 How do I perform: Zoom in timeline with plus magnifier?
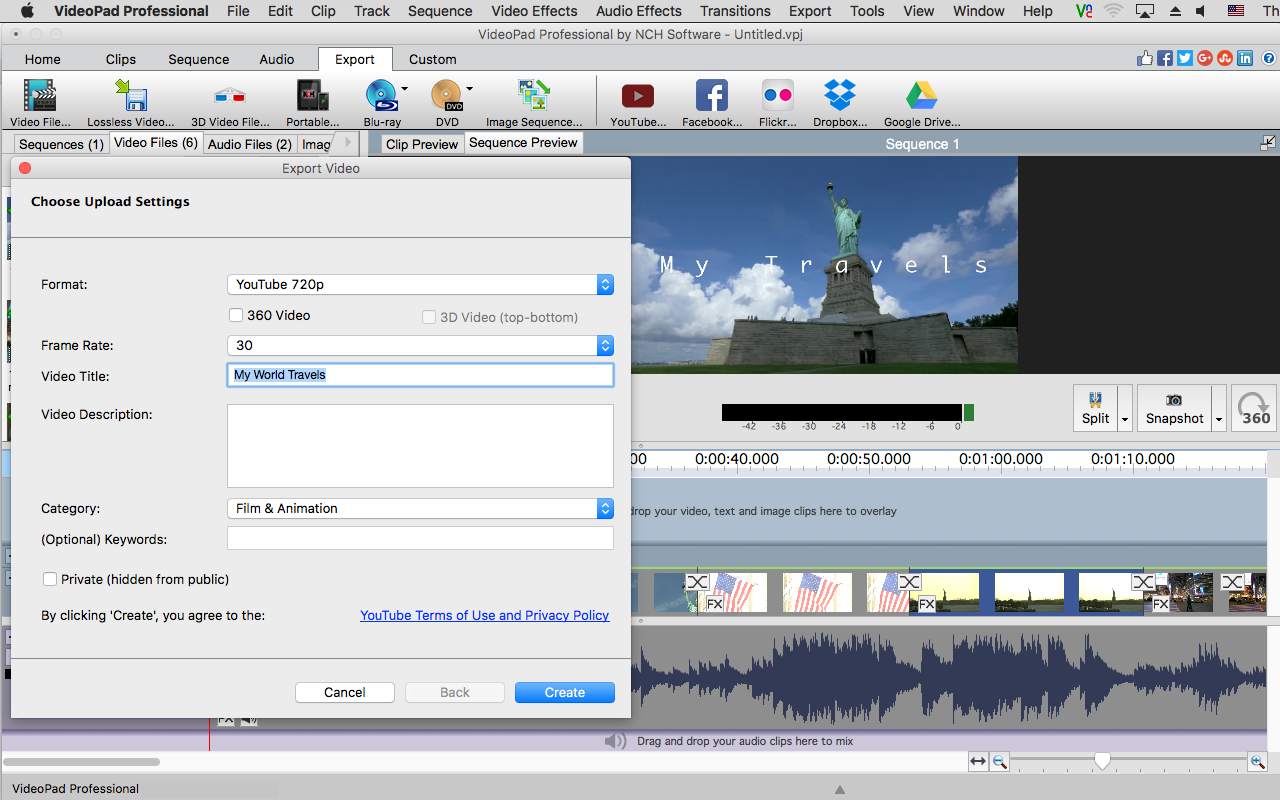1258,762
